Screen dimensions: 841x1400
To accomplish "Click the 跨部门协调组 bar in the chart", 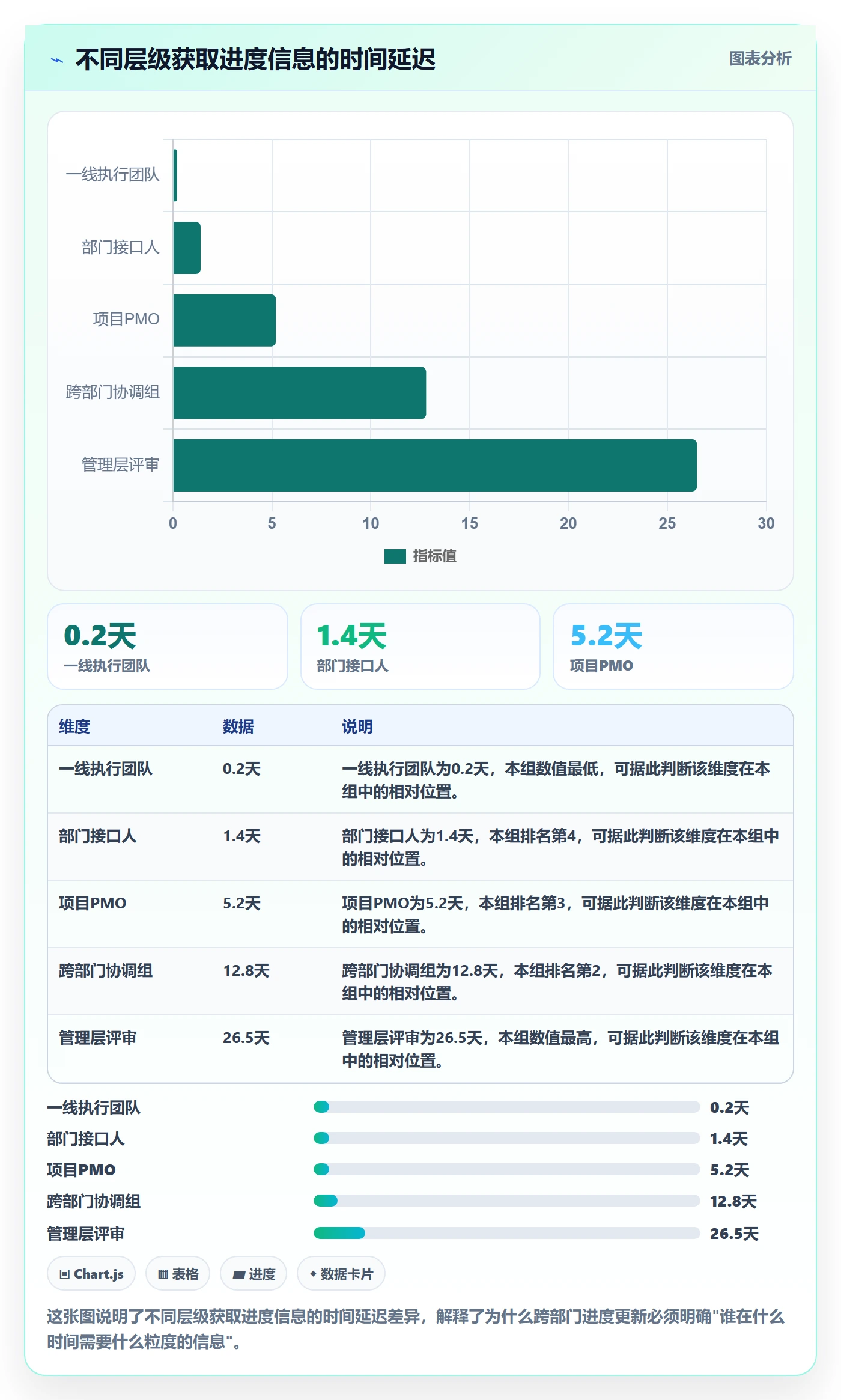I will [x=299, y=393].
